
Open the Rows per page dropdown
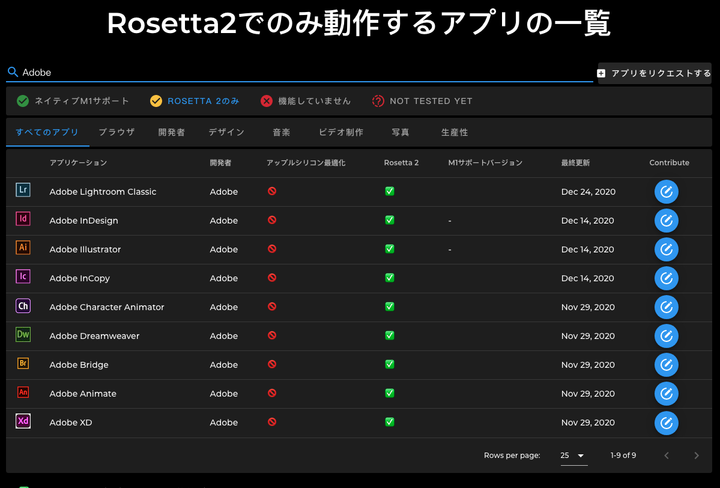point(574,455)
